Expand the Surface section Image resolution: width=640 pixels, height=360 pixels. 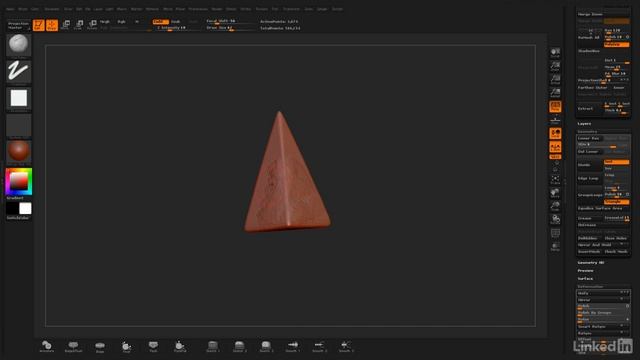585,279
